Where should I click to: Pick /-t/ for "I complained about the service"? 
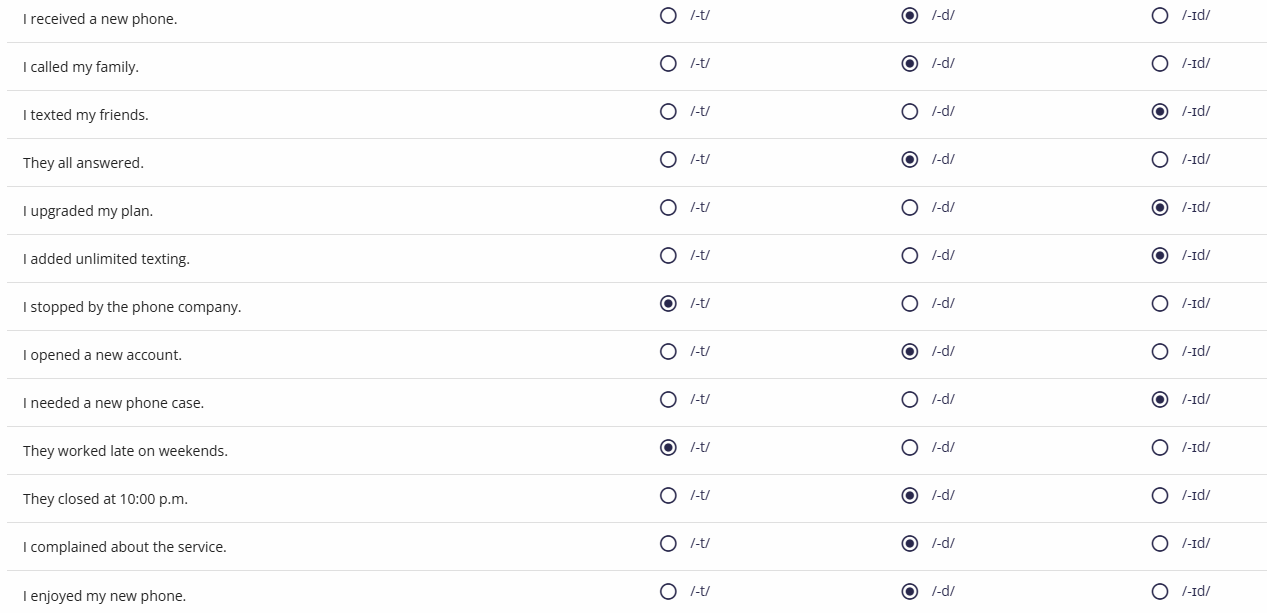click(668, 543)
